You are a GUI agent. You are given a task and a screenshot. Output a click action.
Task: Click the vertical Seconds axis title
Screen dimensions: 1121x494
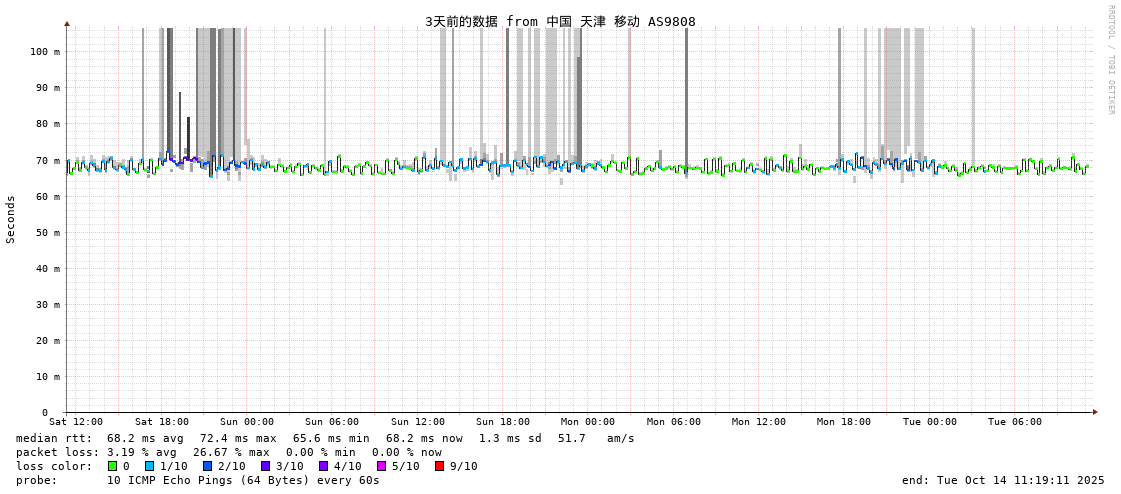11,219
